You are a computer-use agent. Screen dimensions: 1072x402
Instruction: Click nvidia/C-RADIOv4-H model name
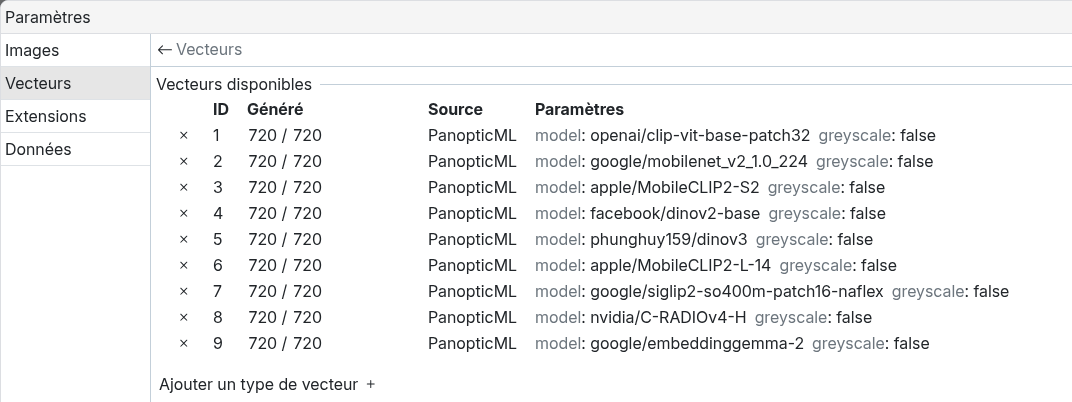668,318
